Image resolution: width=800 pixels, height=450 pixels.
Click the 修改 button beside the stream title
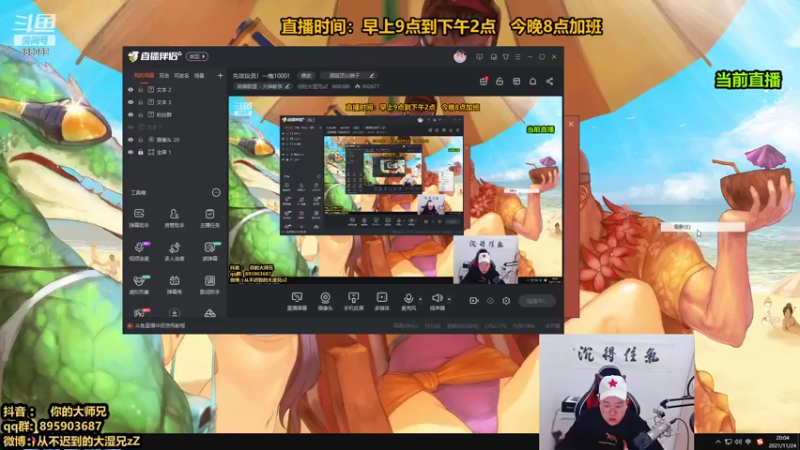coord(306,76)
